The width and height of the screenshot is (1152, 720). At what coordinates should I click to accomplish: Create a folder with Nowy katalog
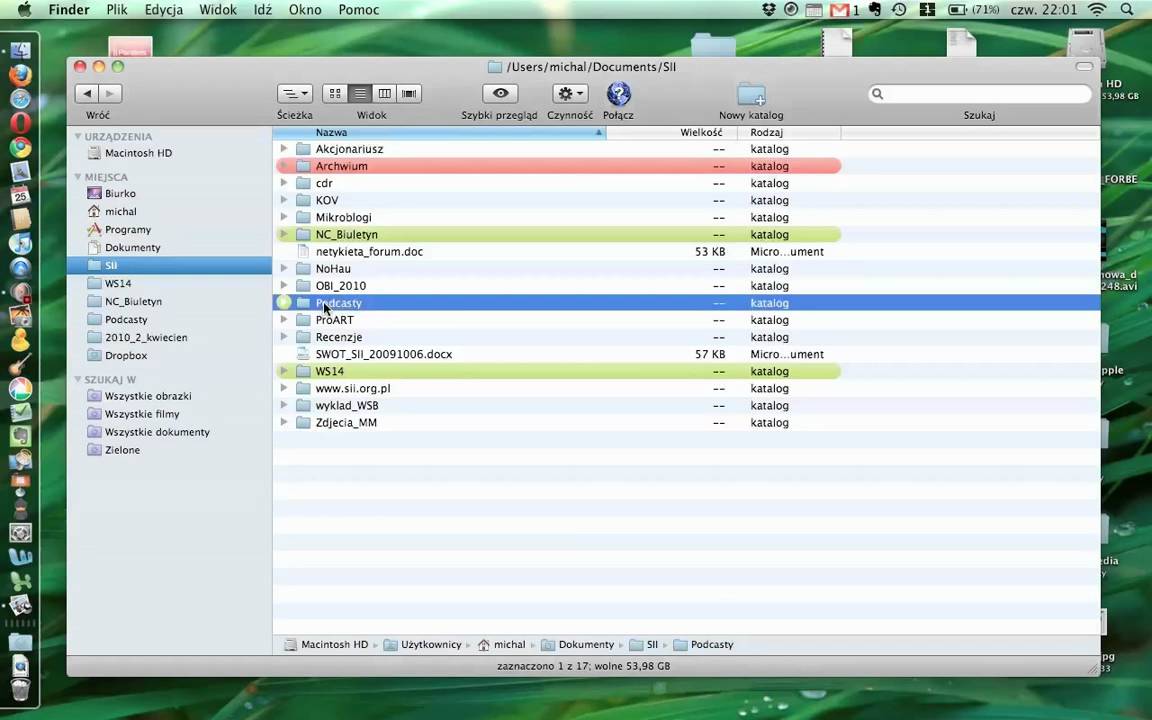(752, 95)
